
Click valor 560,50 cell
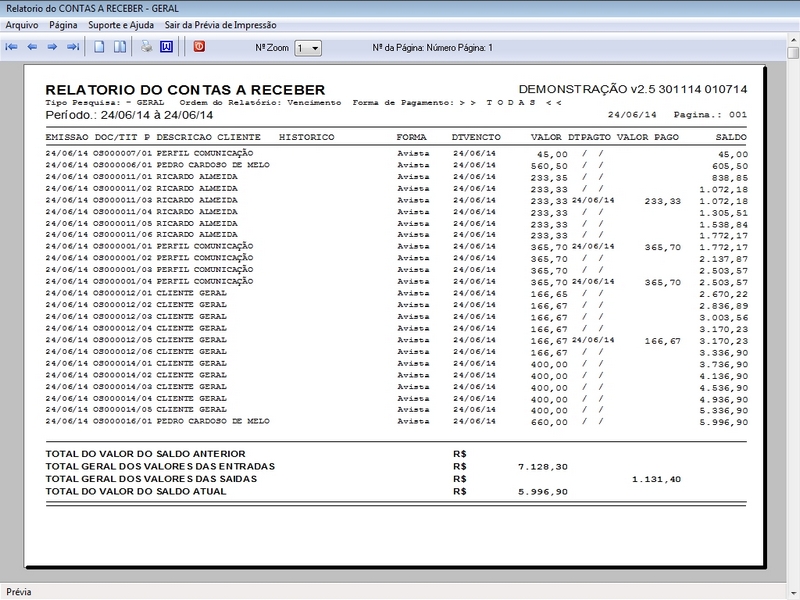tap(549, 166)
